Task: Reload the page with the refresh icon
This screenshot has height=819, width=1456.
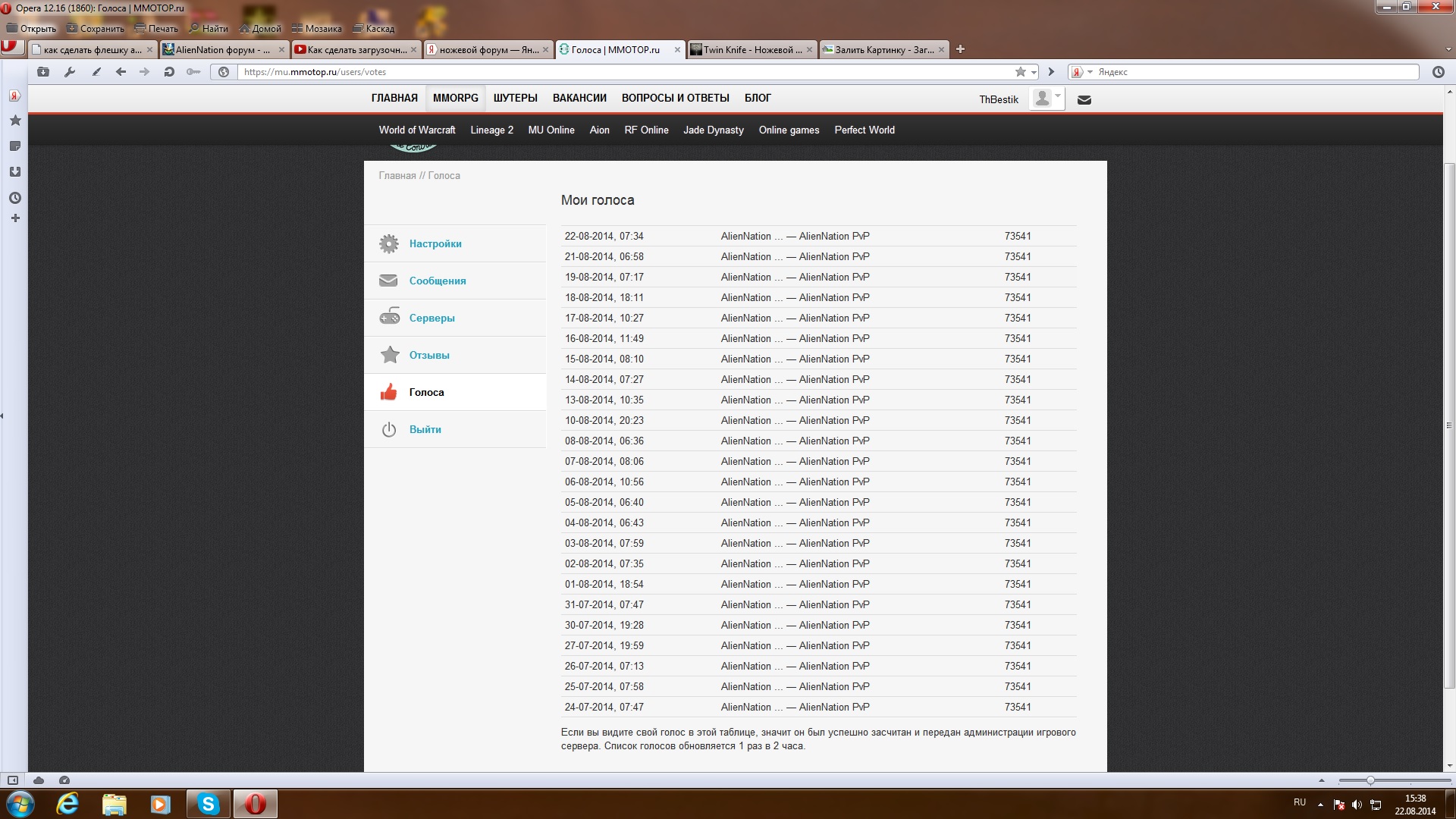Action: 169,72
